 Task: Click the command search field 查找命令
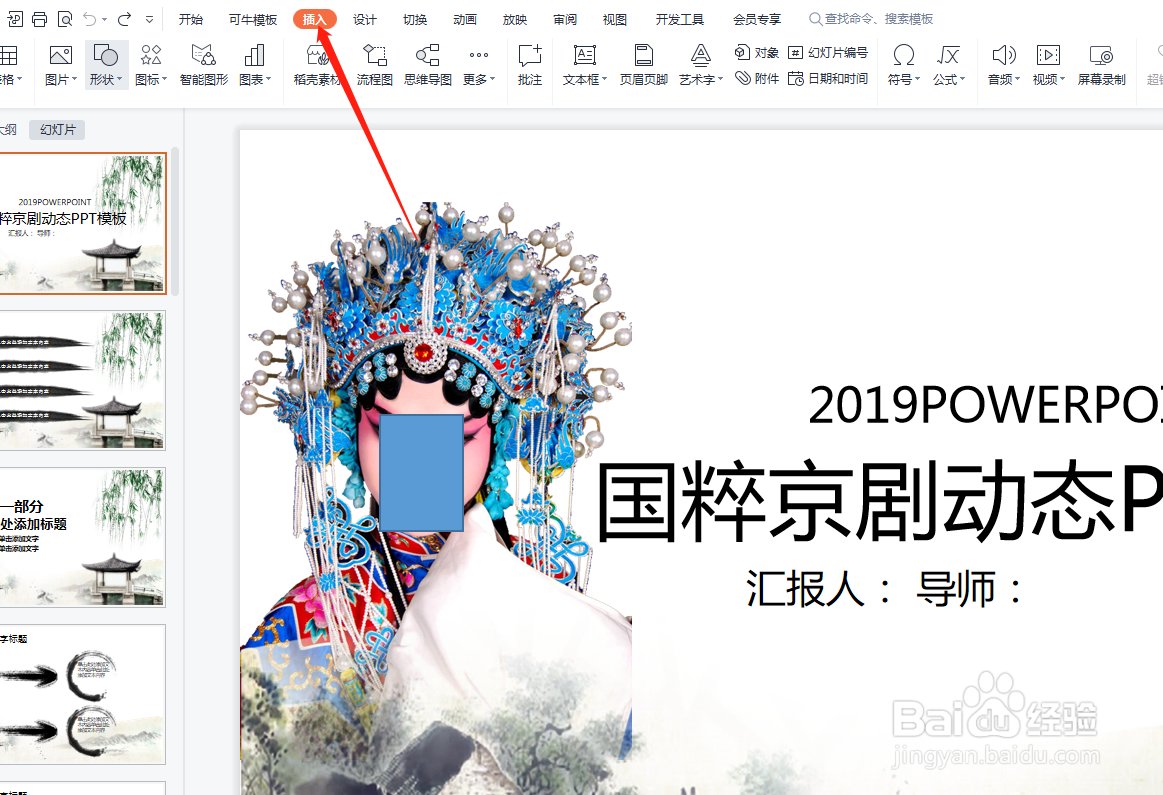(872, 19)
